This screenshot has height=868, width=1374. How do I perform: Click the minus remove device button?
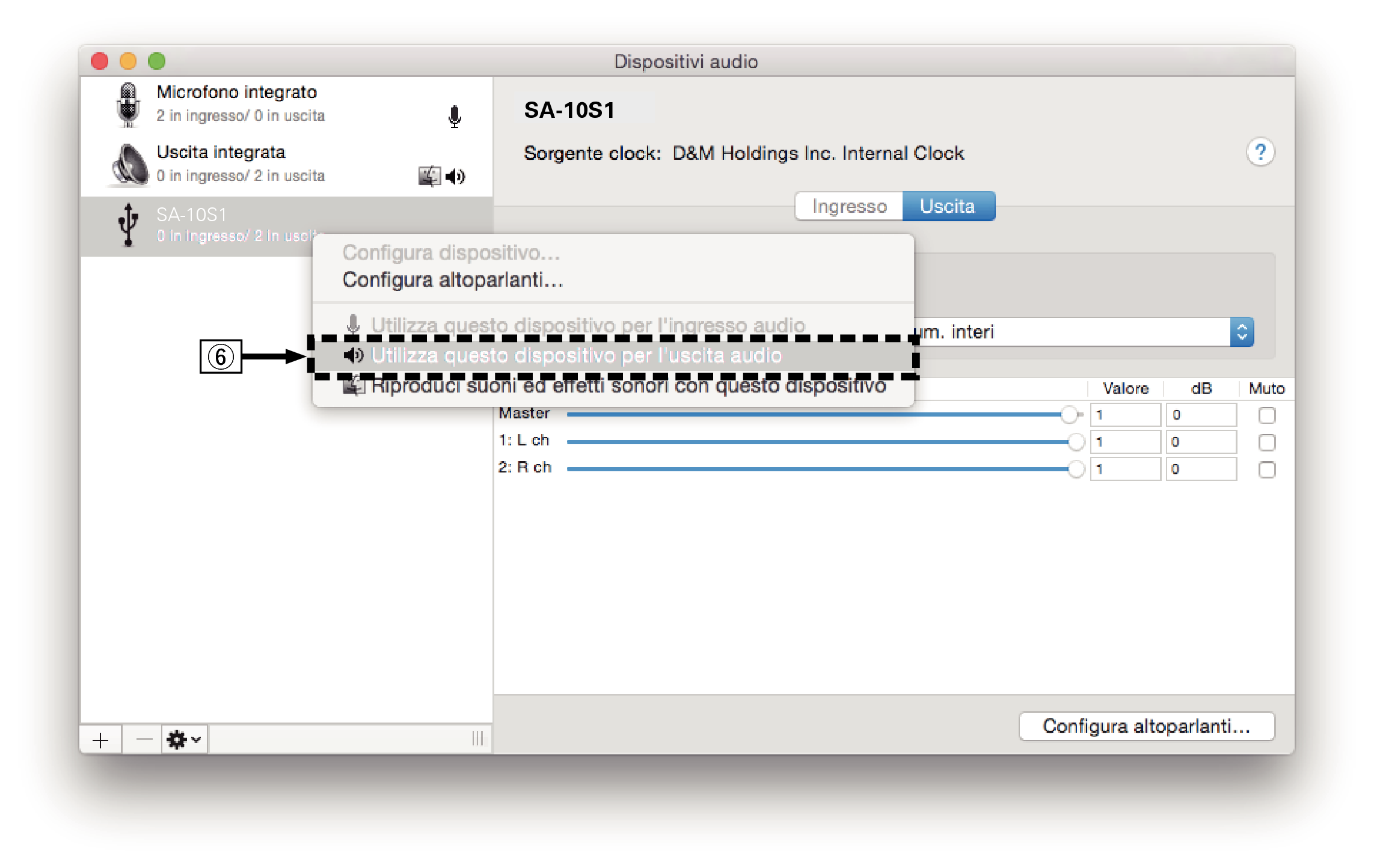tap(143, 739)
